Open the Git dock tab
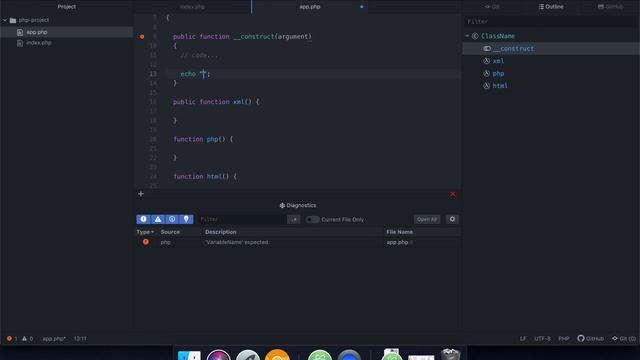The height and width of the screenshot is (360, 640). (x=492, y=7)
